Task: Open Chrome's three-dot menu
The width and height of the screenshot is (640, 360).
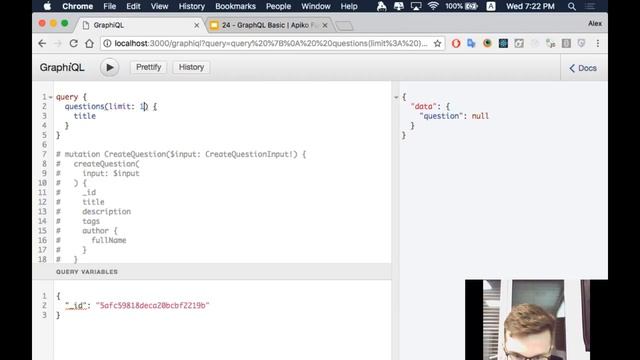Action: (x=598, y=43)
